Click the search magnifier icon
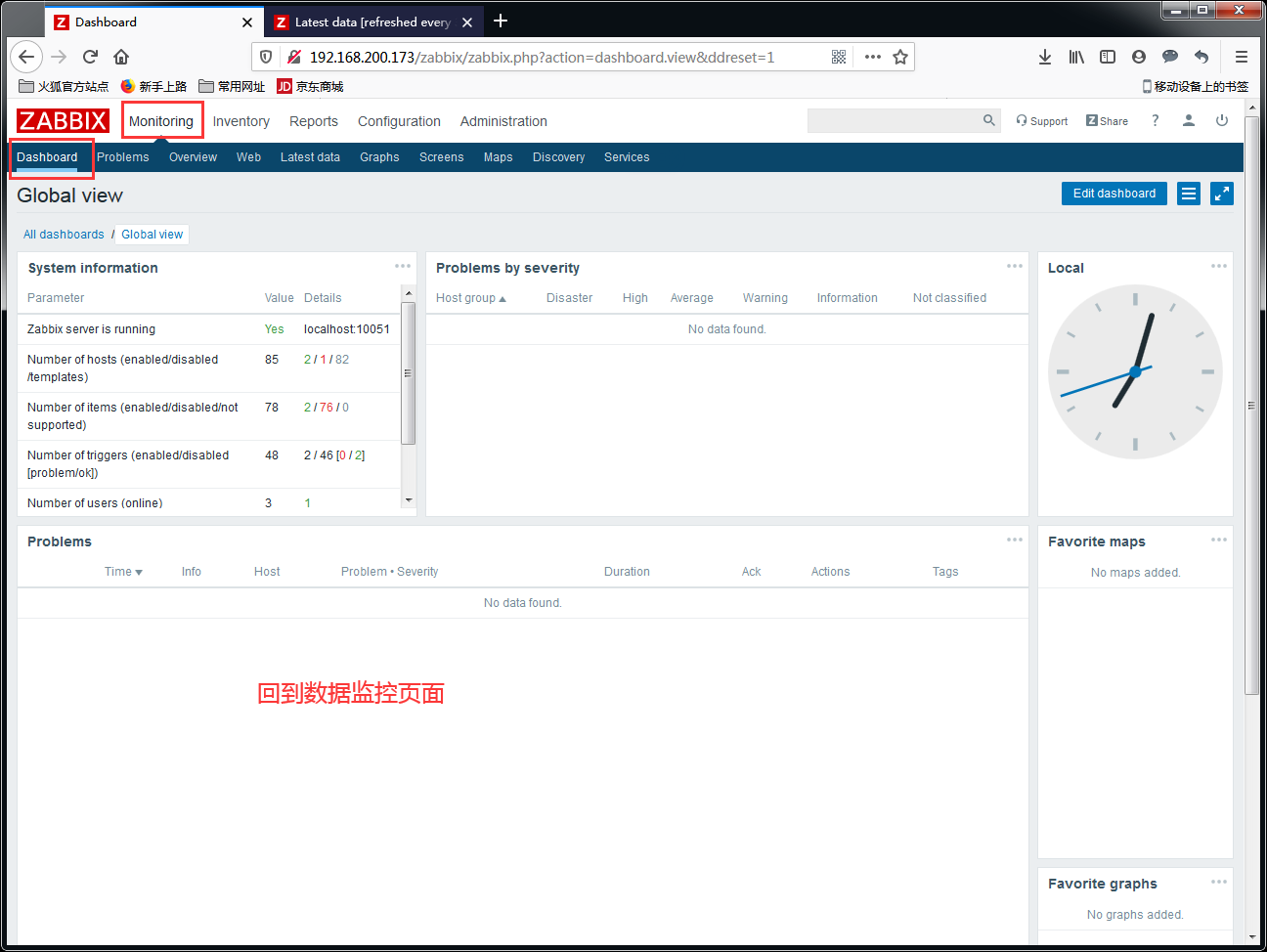 click(989, 120)
